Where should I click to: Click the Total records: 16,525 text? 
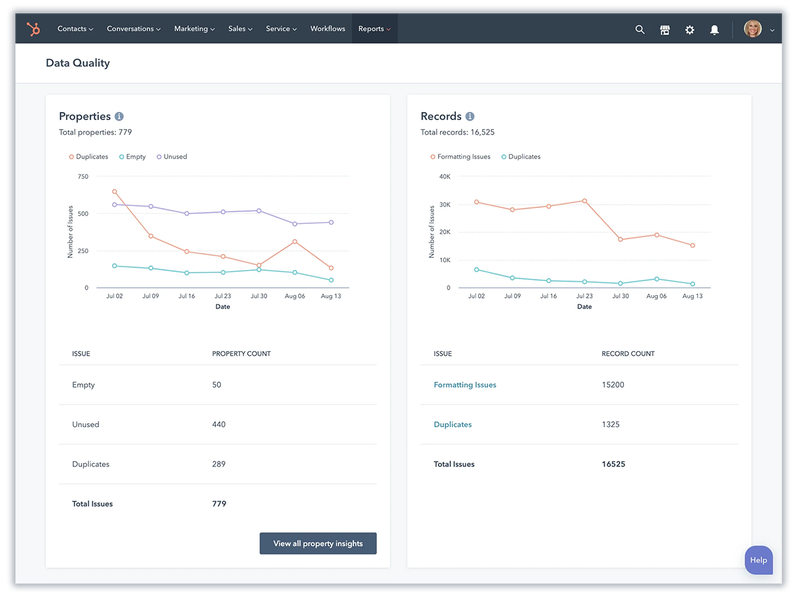point(457,132)
